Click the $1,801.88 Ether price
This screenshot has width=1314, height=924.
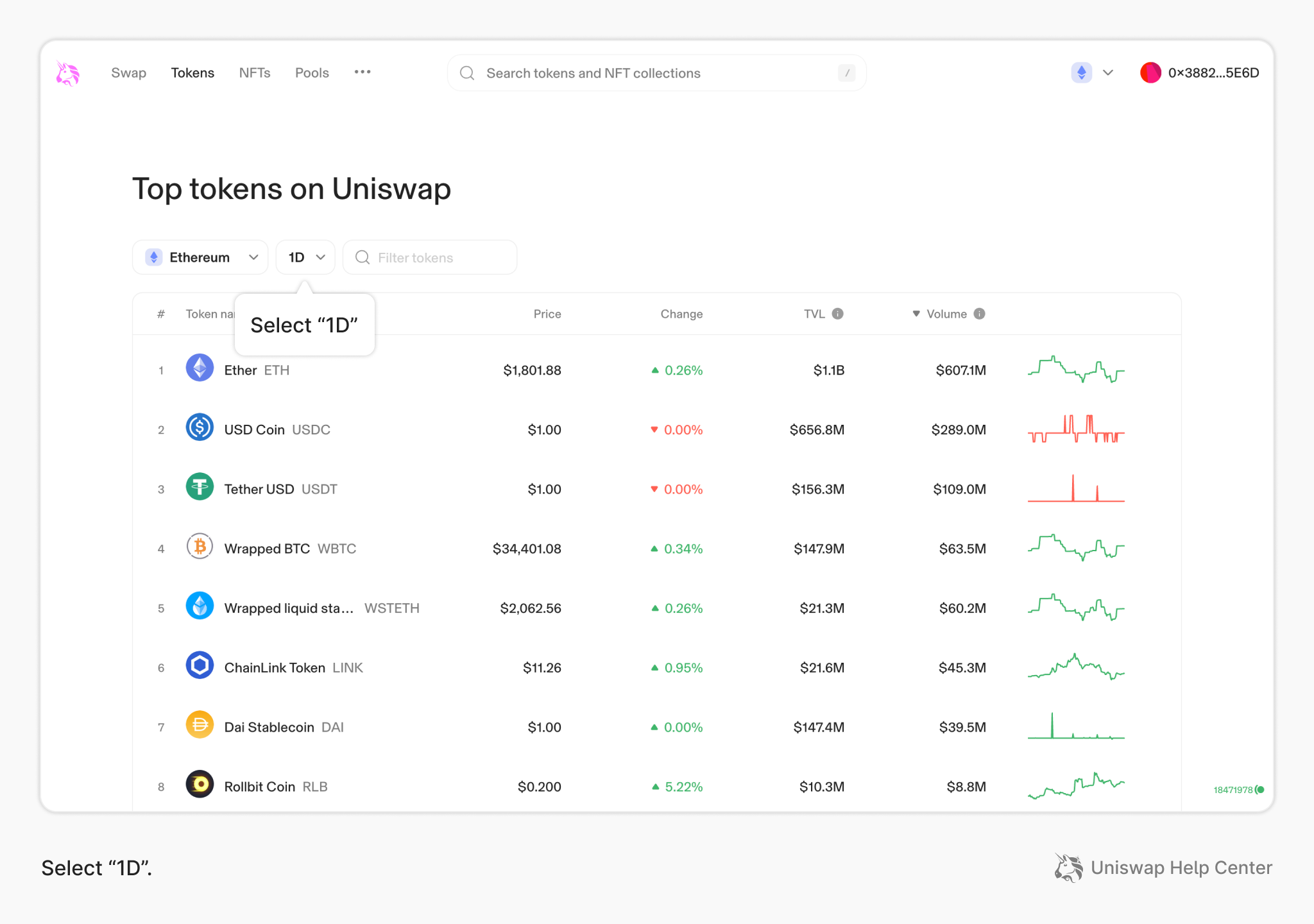(532, 370)
